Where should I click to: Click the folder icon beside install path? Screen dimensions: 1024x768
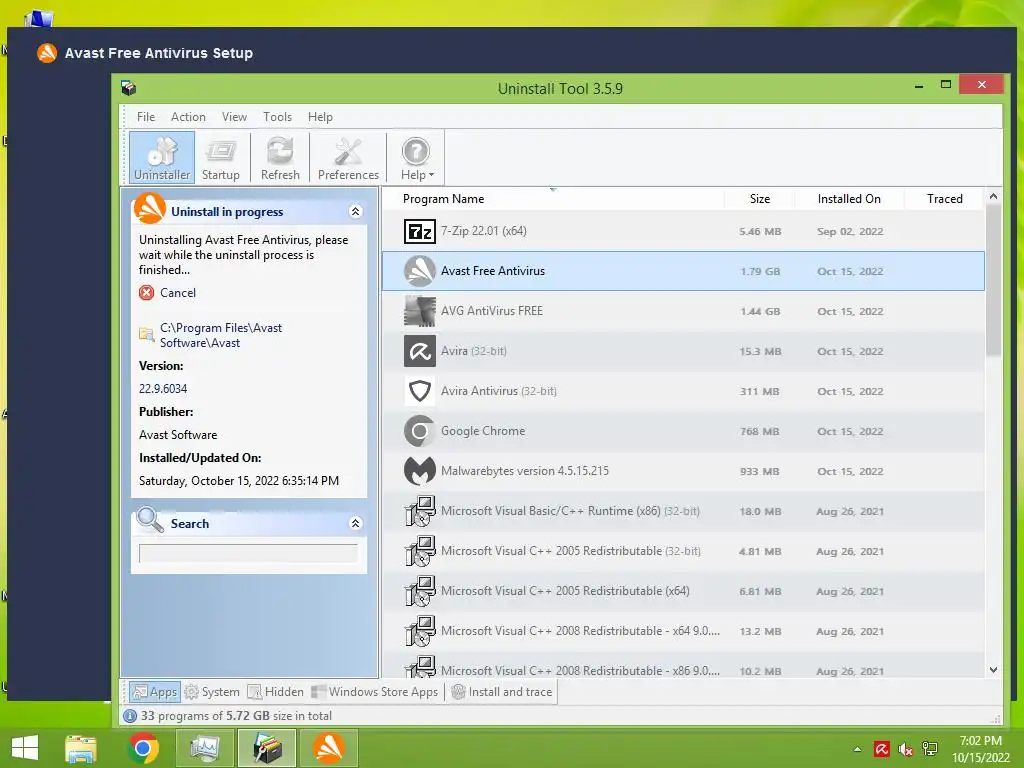pyautogui.click(x=147, y=334)
